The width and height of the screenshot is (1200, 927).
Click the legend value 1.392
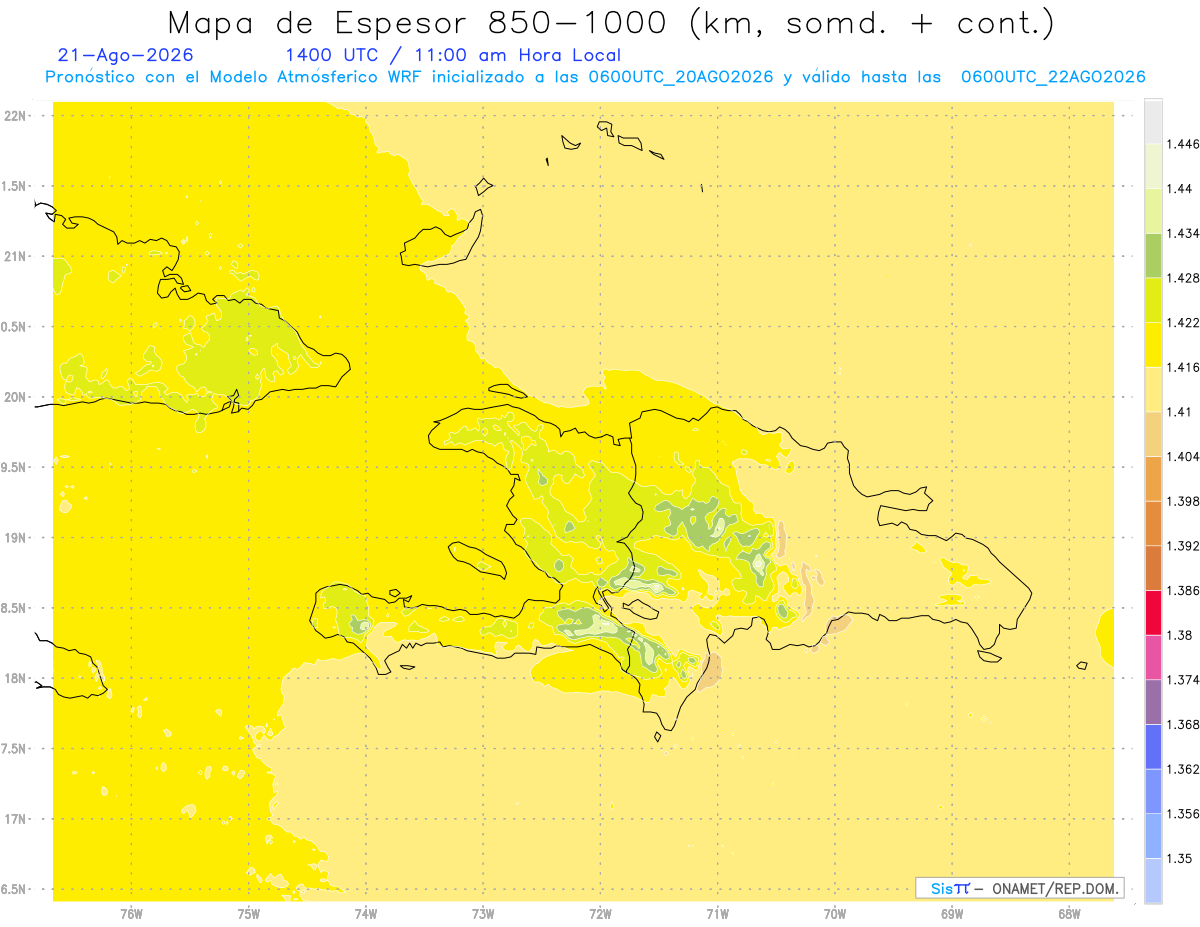coord(1183,546)
